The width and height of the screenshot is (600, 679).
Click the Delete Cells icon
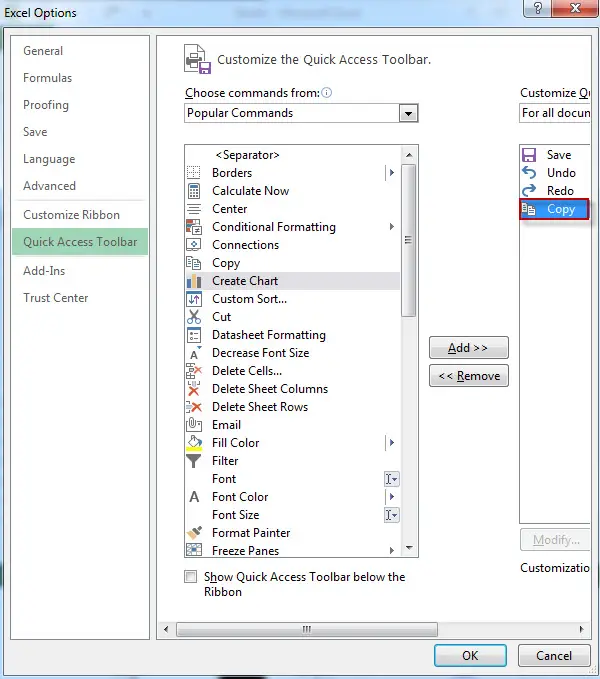[194, 371]
